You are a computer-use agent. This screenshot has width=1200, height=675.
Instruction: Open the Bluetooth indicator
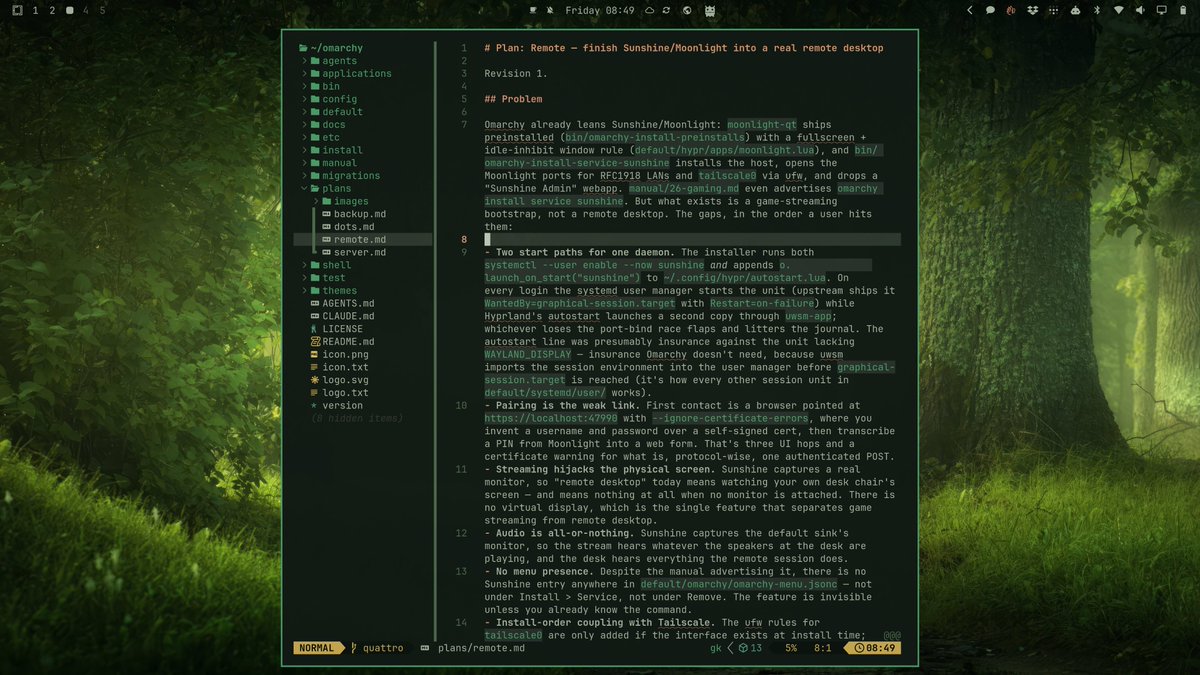[x=1096, y=10]
